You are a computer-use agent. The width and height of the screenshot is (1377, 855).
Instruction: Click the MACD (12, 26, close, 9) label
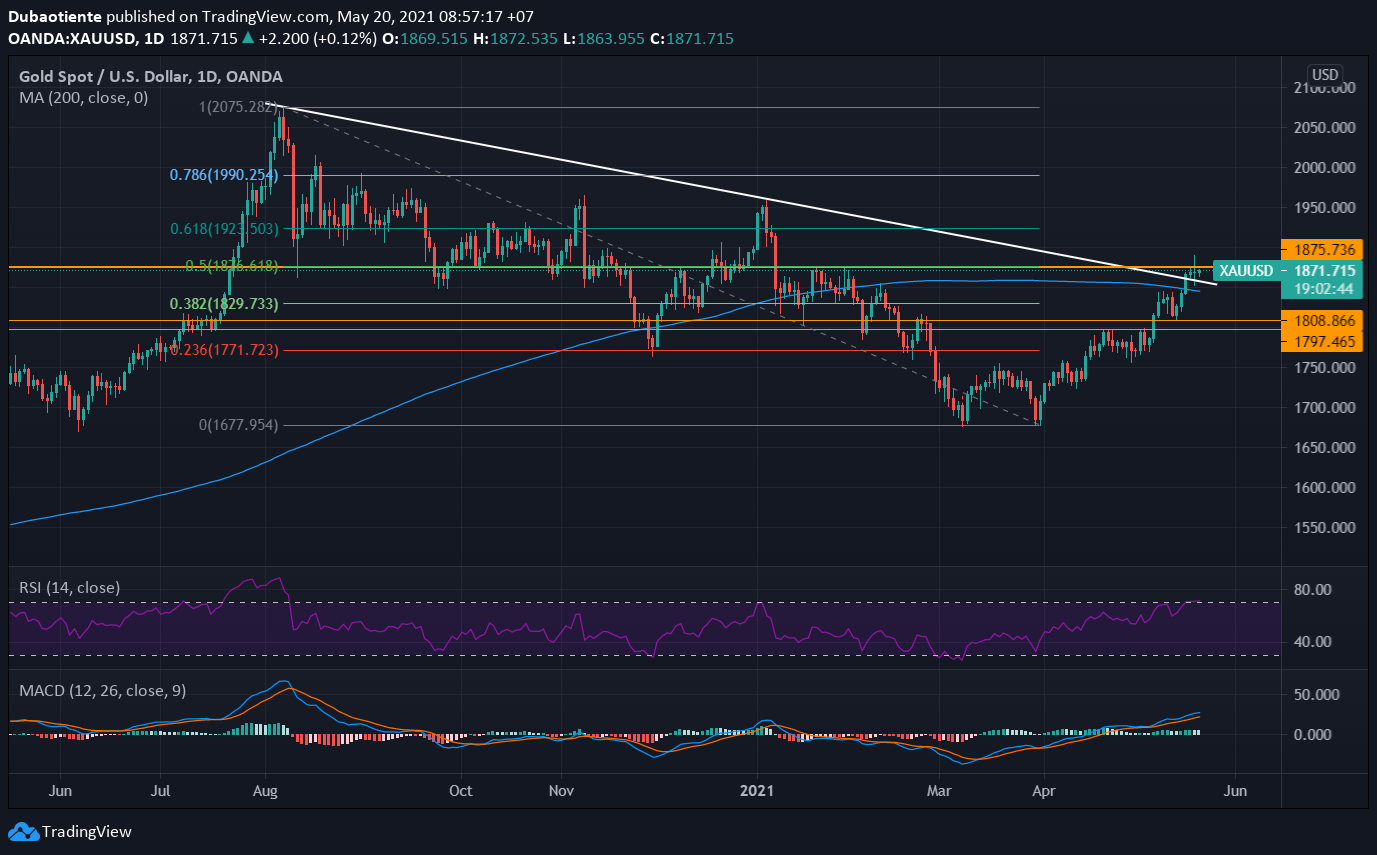tap(103, 691)
